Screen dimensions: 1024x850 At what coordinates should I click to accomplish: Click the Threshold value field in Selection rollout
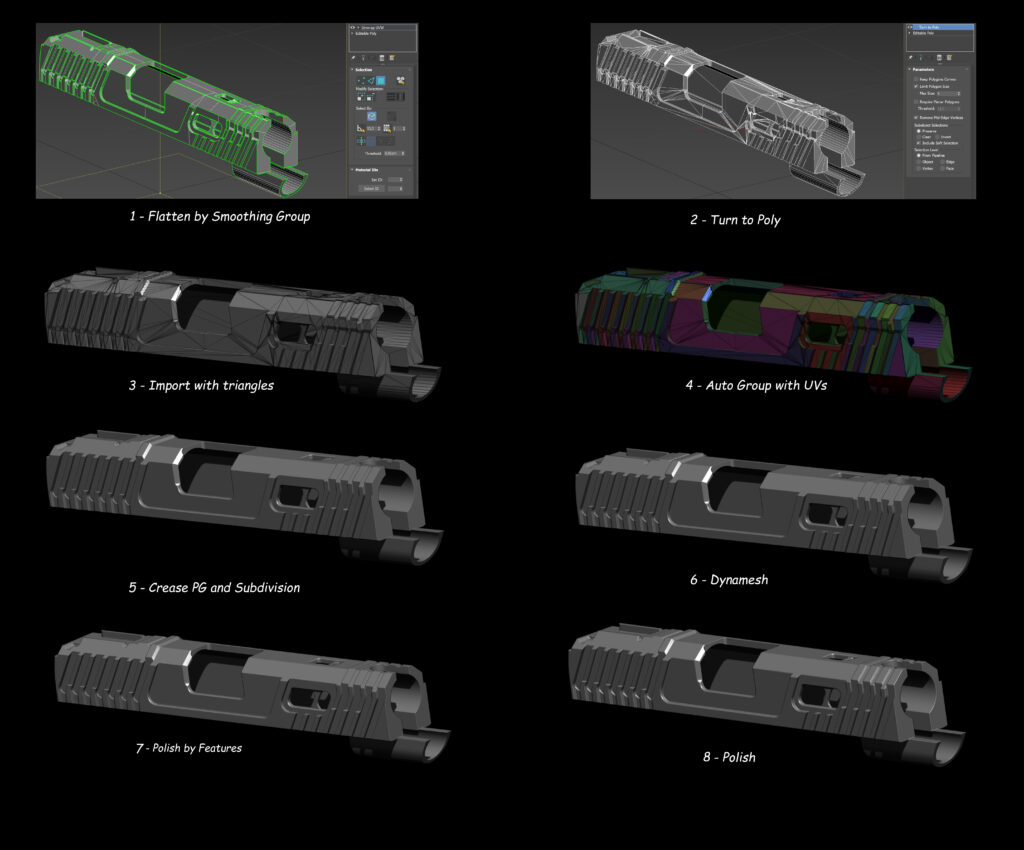click(394, 153)
